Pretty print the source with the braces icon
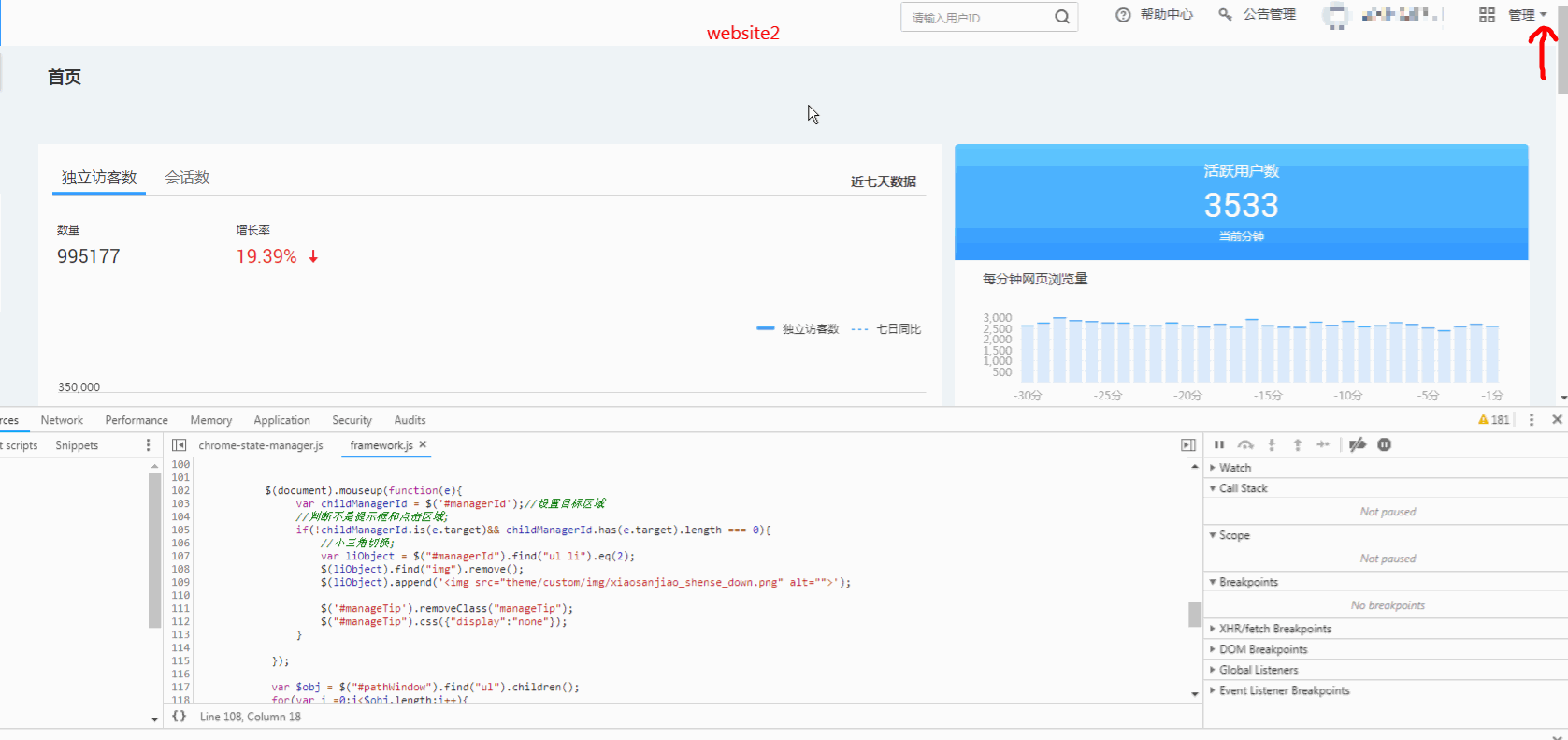This screenshot has width=1568, height=740. (180, 717)
